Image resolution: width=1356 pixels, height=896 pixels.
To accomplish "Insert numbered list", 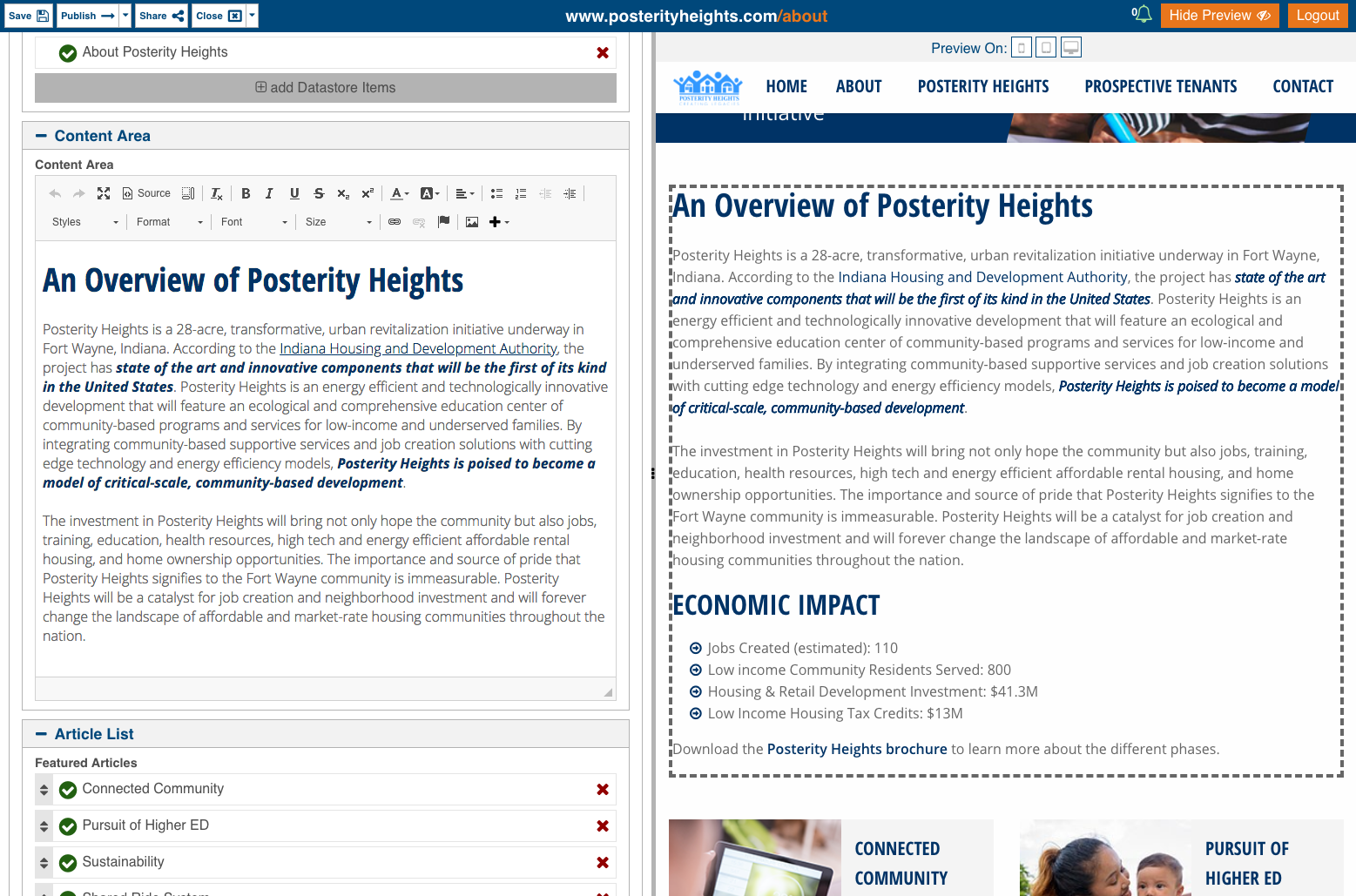I will pyautogui.click(x=521, y=193).
